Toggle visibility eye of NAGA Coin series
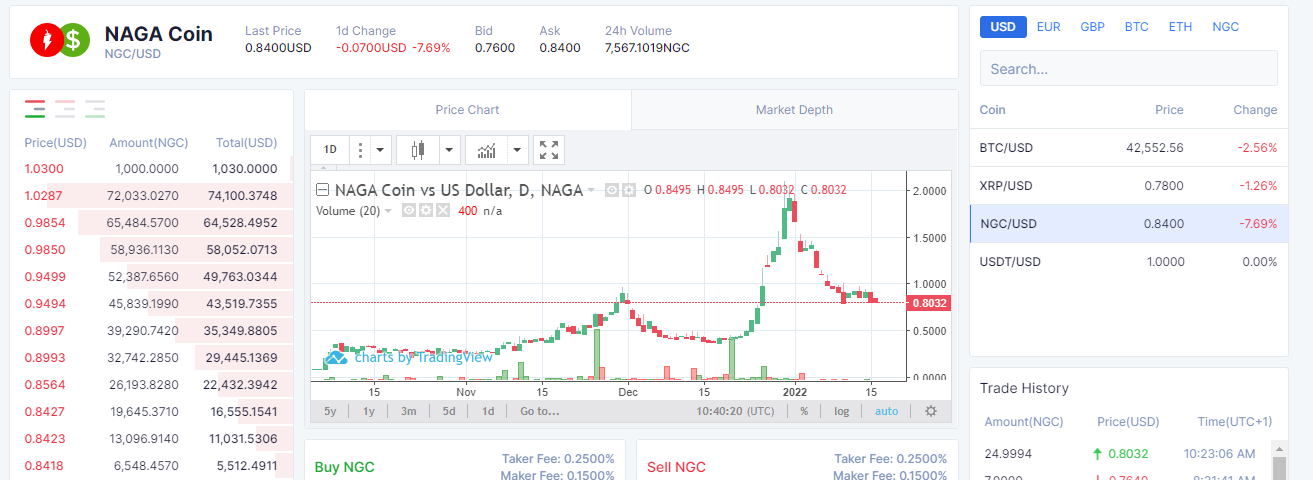The width and height of the screenshot is (1313, 480). coord(612,190)
